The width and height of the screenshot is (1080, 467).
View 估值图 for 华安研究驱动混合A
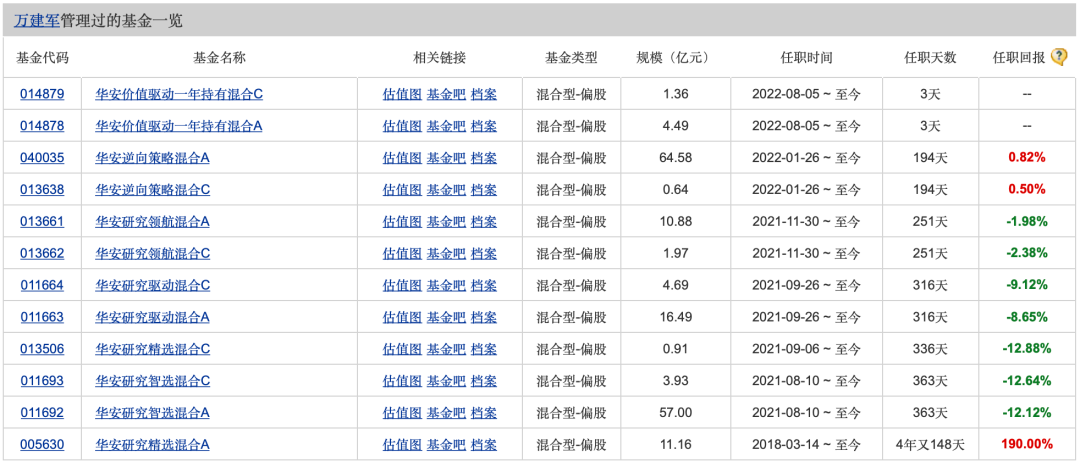coord(402,318)
